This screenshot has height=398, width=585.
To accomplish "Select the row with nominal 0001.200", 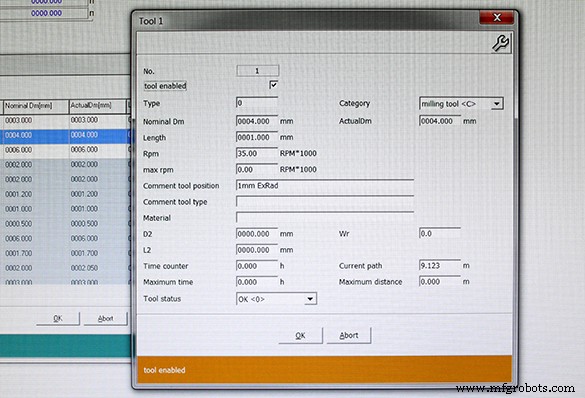I will pos(65,194).
